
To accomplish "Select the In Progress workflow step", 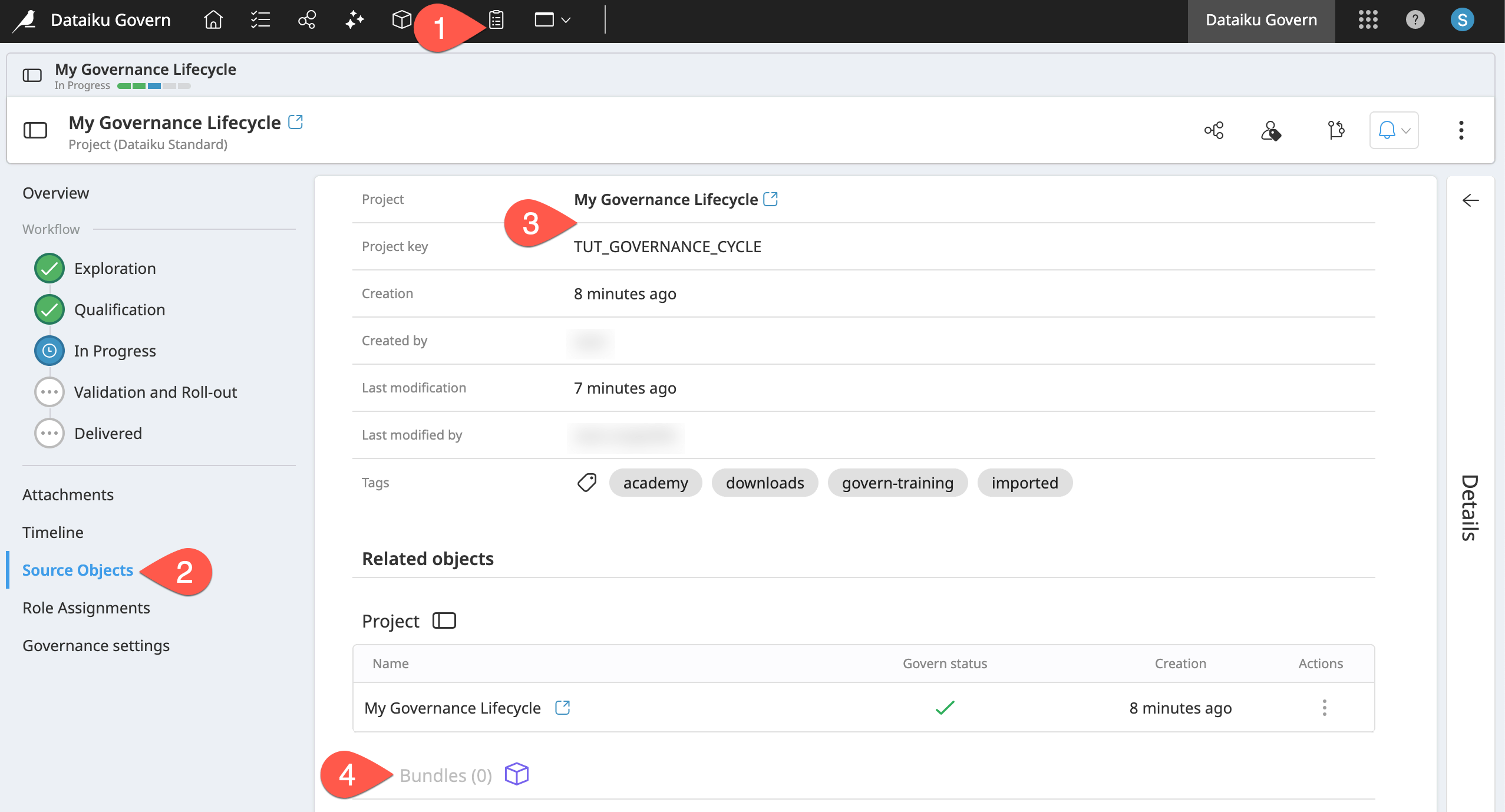I will click(115, 351).
